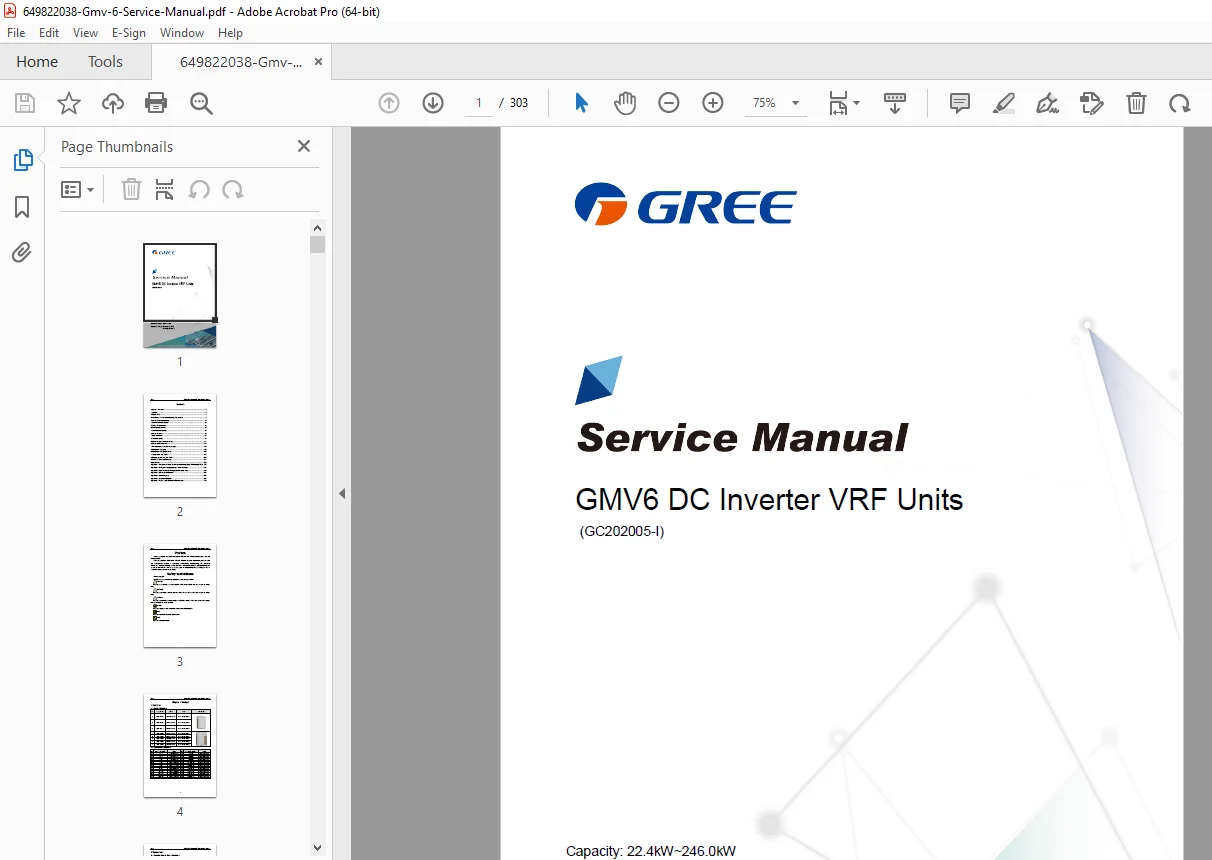Click the Upload to cloud icon
Image resolution: width=1212 pixels, height=860 pixels.
click(113, 103)
